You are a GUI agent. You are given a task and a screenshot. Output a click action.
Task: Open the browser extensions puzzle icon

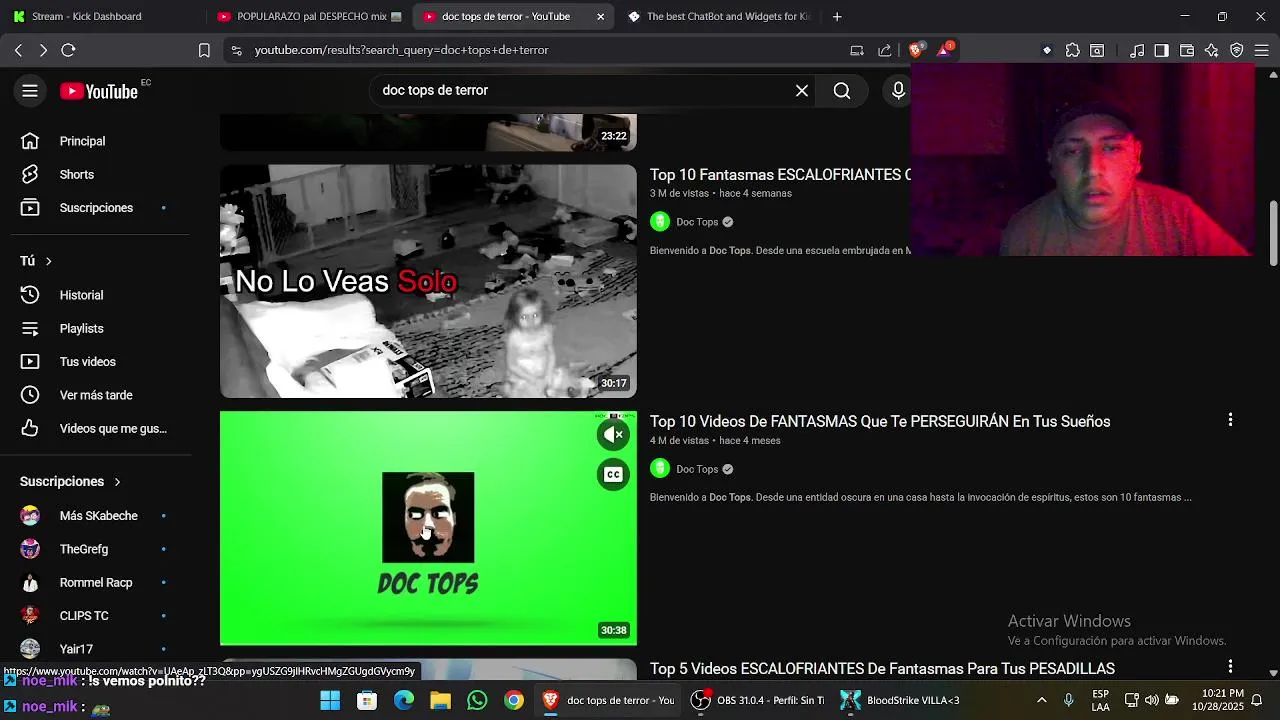pos(1073,50)
